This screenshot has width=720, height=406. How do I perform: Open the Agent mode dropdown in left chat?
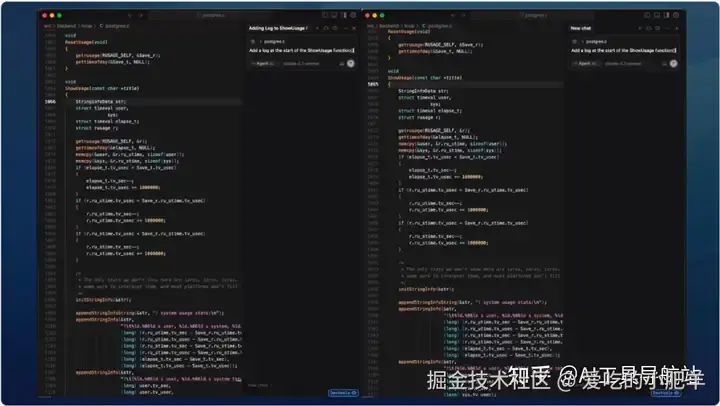pos(263,63)
